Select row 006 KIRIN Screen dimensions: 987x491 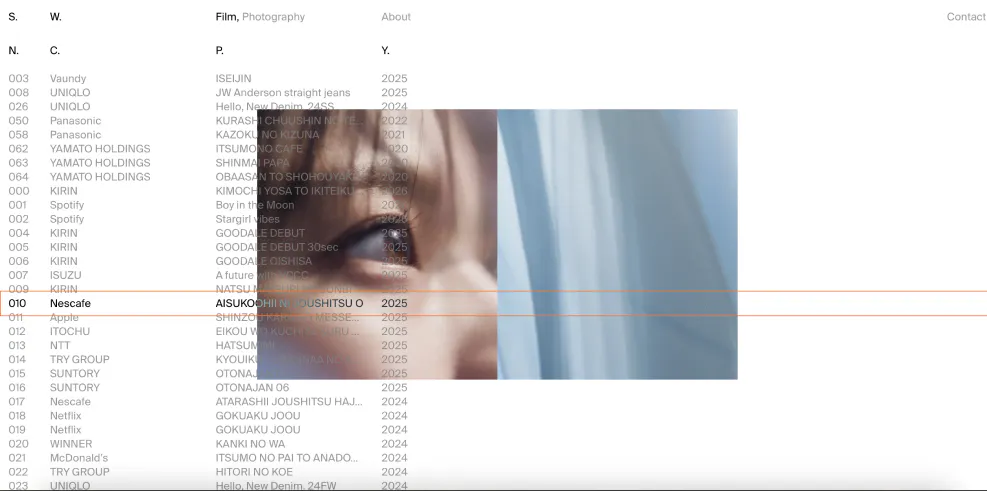tap(208, 261)
